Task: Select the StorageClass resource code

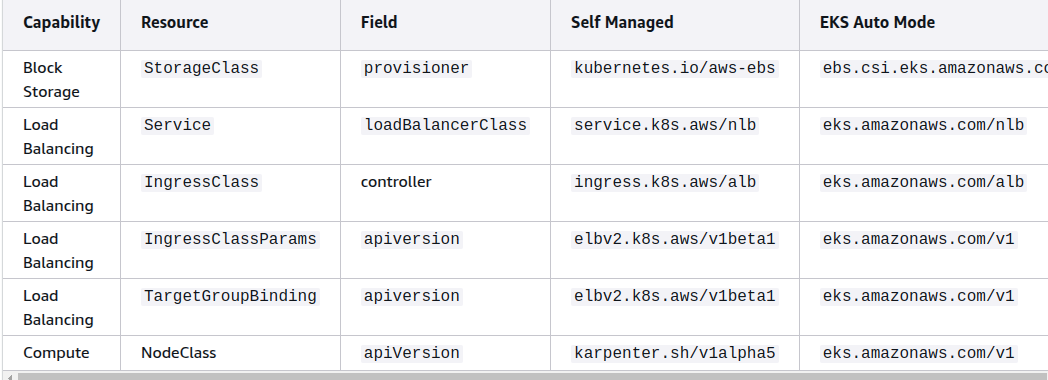Action: (201, 68)
